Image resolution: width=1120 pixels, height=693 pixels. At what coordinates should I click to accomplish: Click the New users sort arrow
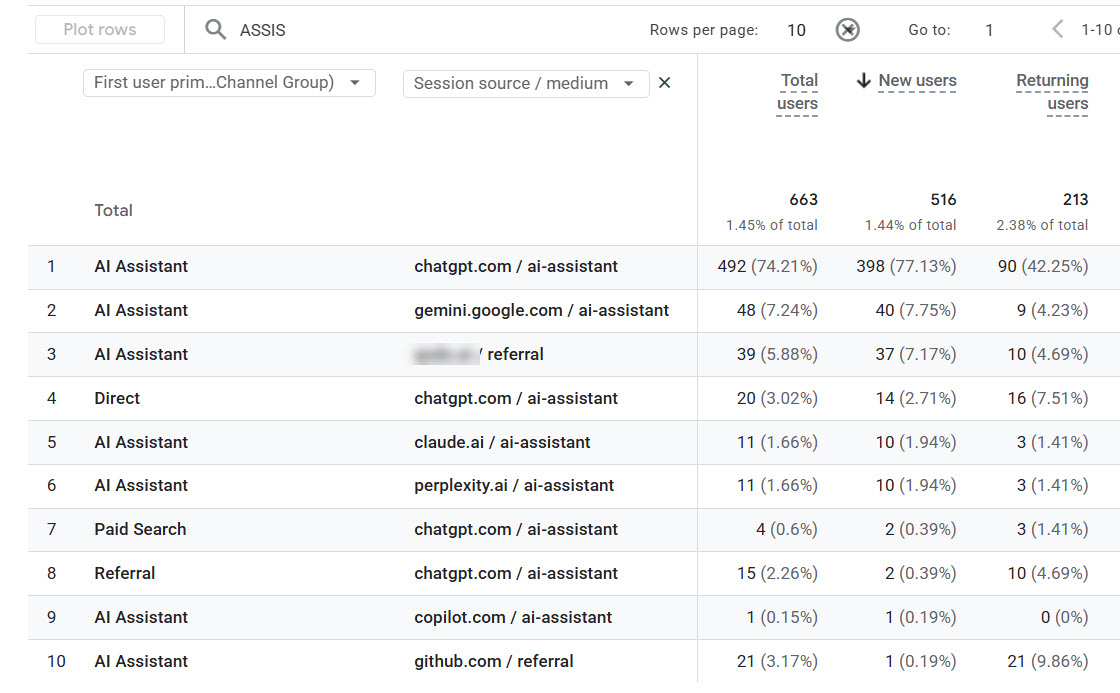tap(864, 81)
